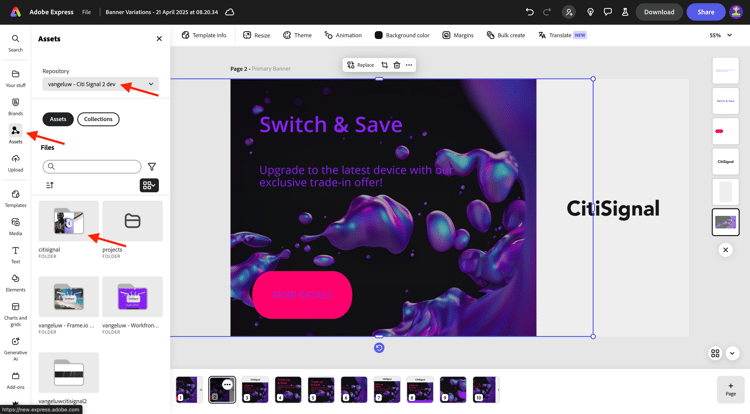Open the comments icon
This screenshot has height=414, width=750.
607,12
